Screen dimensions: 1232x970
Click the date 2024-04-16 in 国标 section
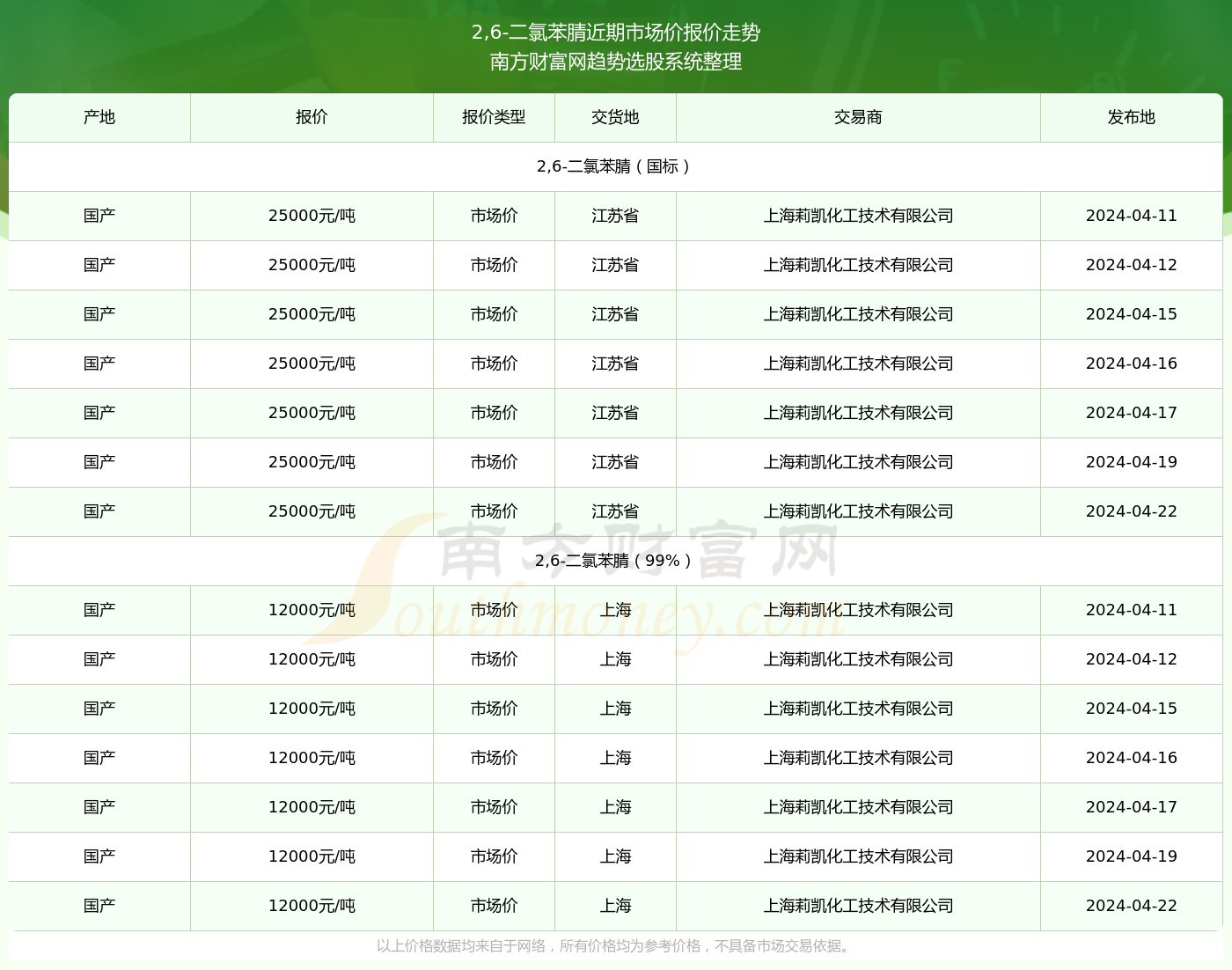point(1132,364)
